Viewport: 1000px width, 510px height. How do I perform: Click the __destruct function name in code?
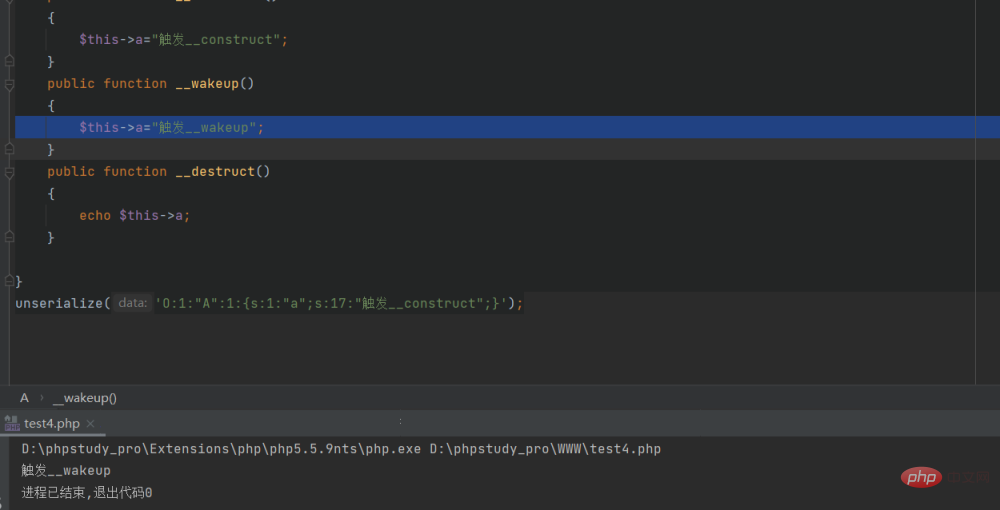(x=215, y=171)
